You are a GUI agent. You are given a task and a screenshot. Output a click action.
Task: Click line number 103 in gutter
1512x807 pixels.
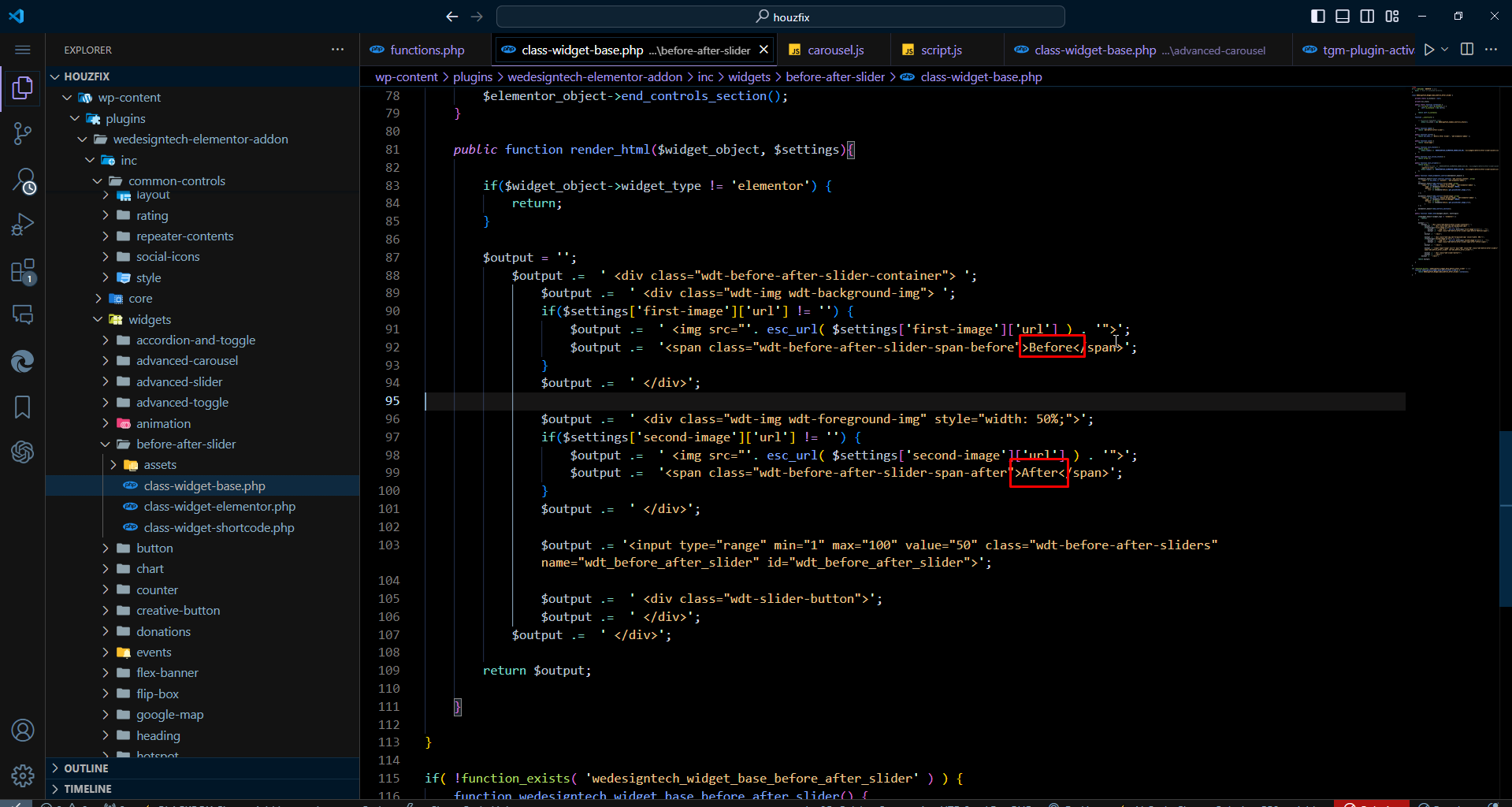click(389, 545)
